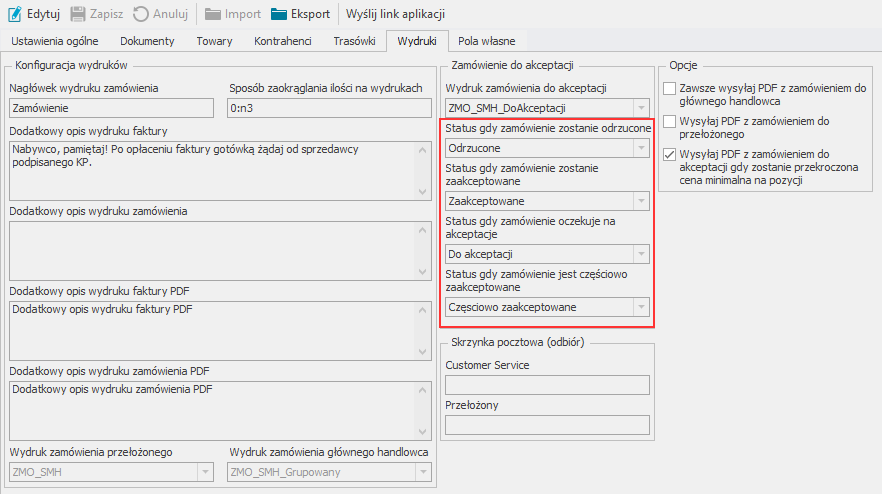
Task: Click the Nagłówek wydruku zamówienia text field
Action: pyautogui.click(x=111, y=108)
